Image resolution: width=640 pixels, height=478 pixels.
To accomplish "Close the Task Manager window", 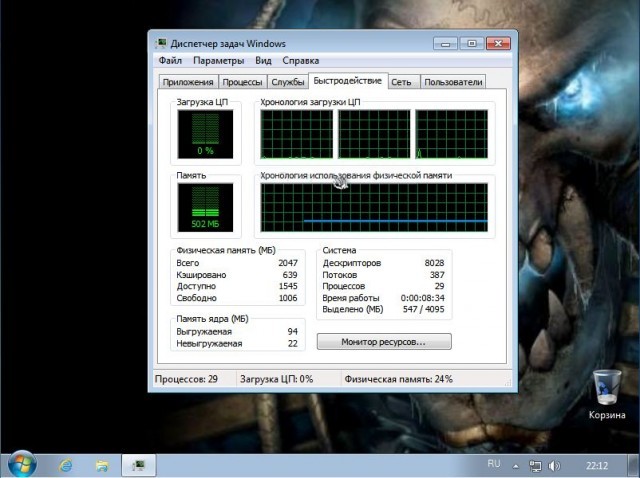I will click(498, 43).
